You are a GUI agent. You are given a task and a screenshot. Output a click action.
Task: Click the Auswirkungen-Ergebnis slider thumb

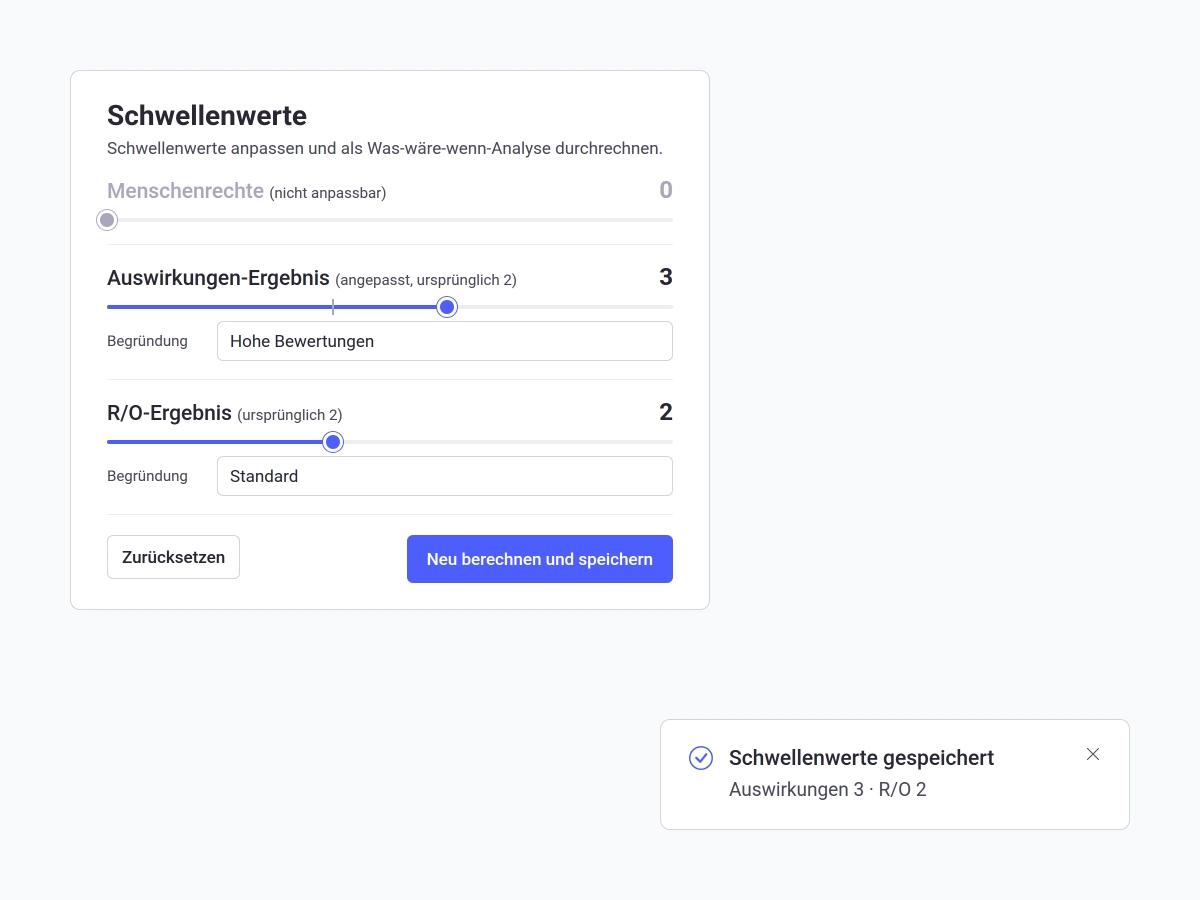(x=447, y=307)
